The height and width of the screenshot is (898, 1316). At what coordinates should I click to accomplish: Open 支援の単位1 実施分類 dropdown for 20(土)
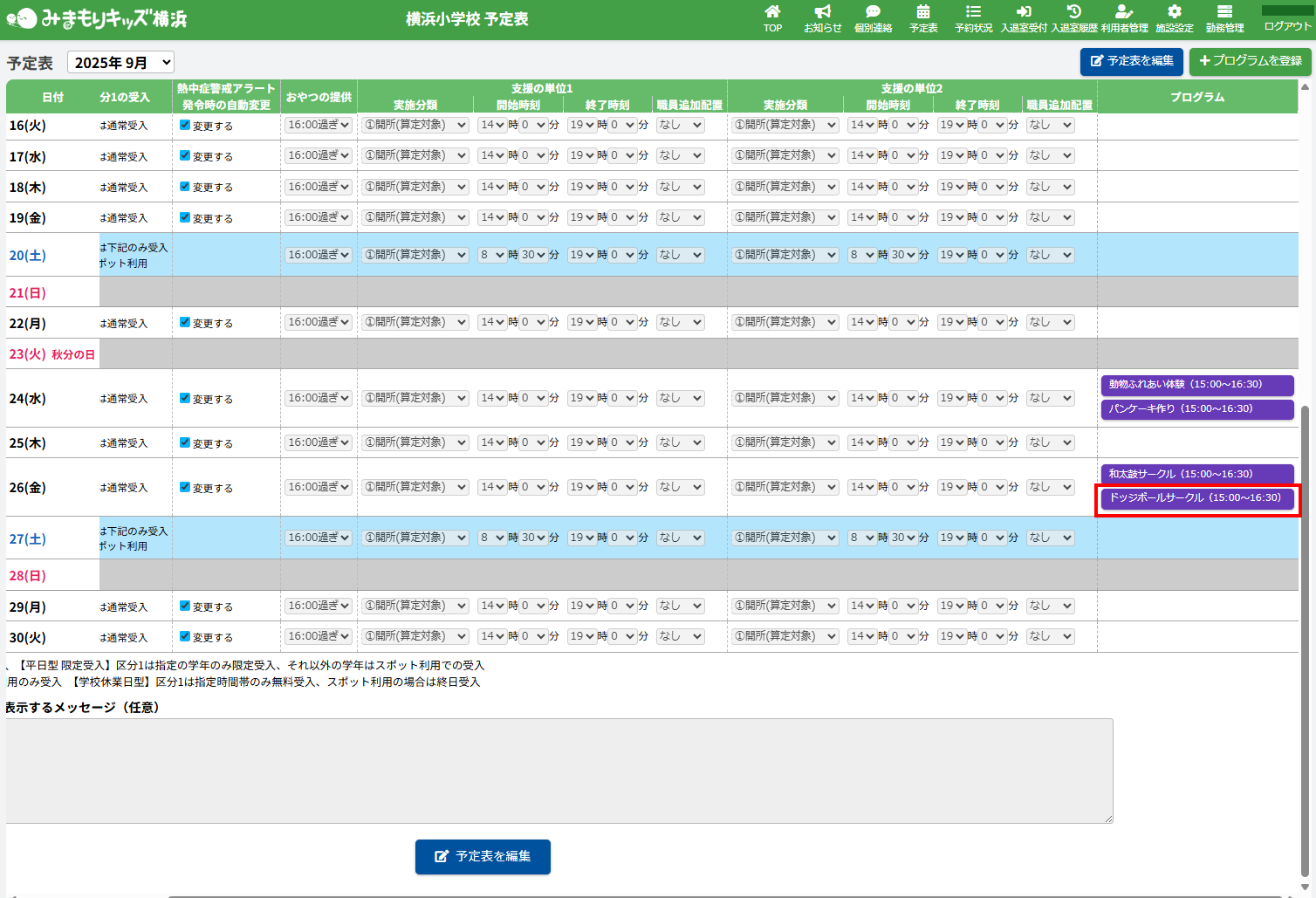click(415, 255)
